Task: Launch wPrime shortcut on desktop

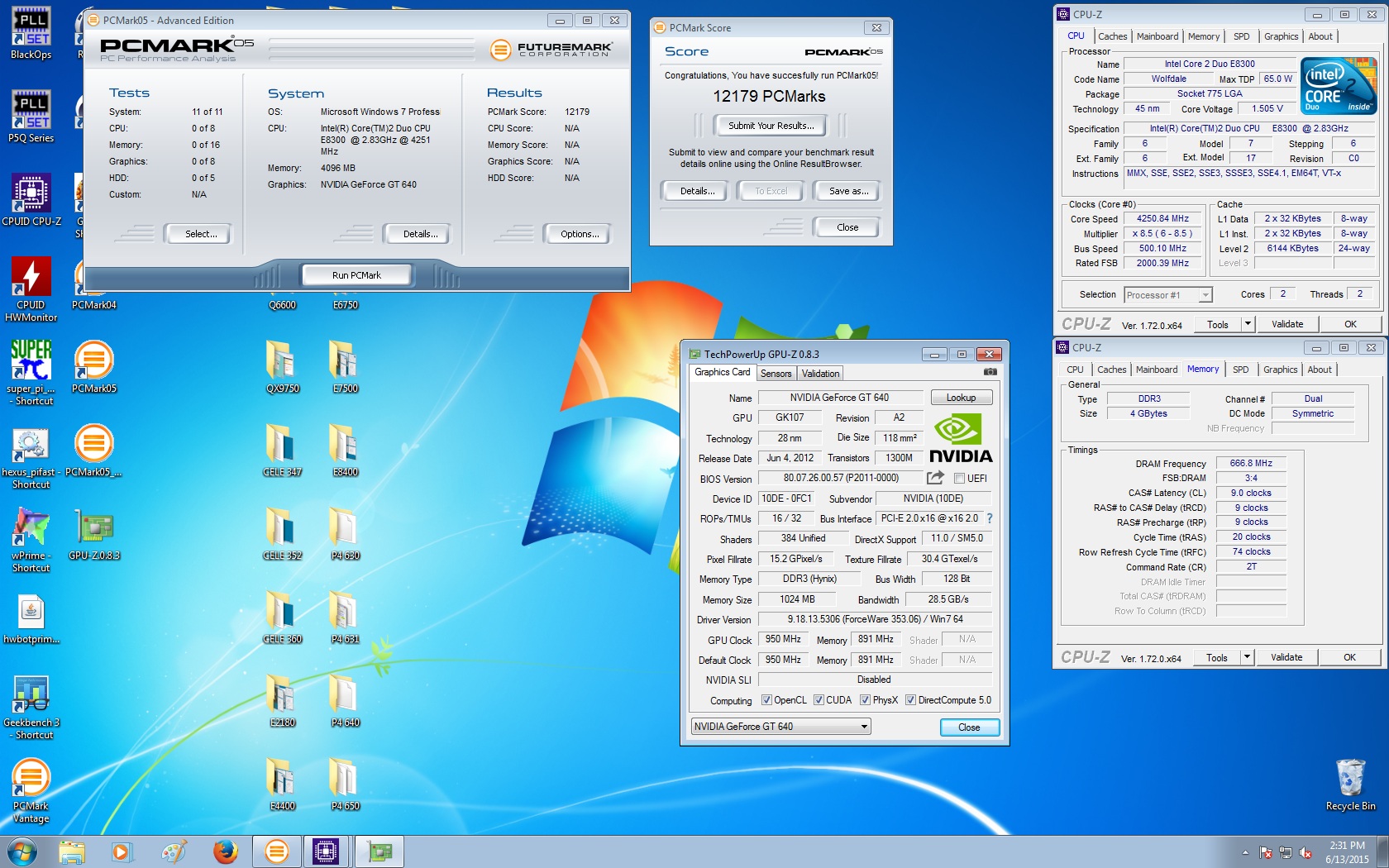Action: pos(31,540)
